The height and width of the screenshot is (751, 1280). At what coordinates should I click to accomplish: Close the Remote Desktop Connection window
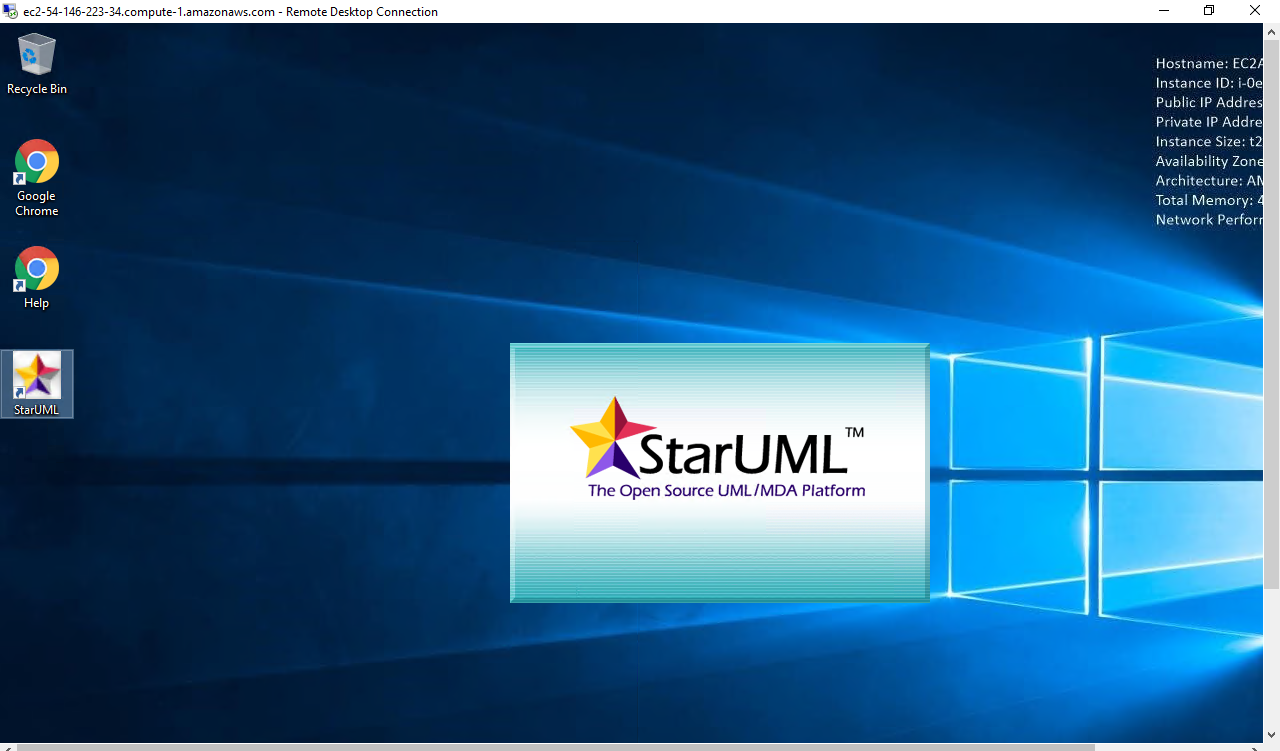coord(1255,11)
